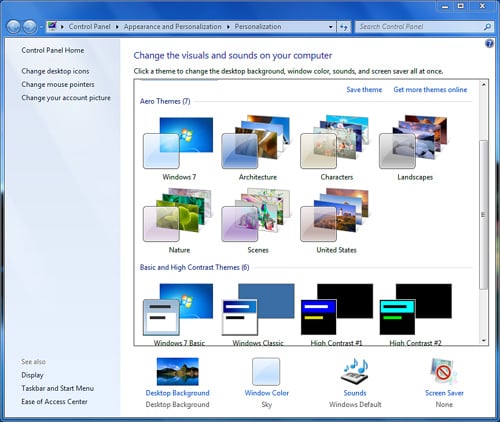This screenshot has width=500, height=422.
Task: Click the Control Panel icon in address bar
Action: click(52, 26)
